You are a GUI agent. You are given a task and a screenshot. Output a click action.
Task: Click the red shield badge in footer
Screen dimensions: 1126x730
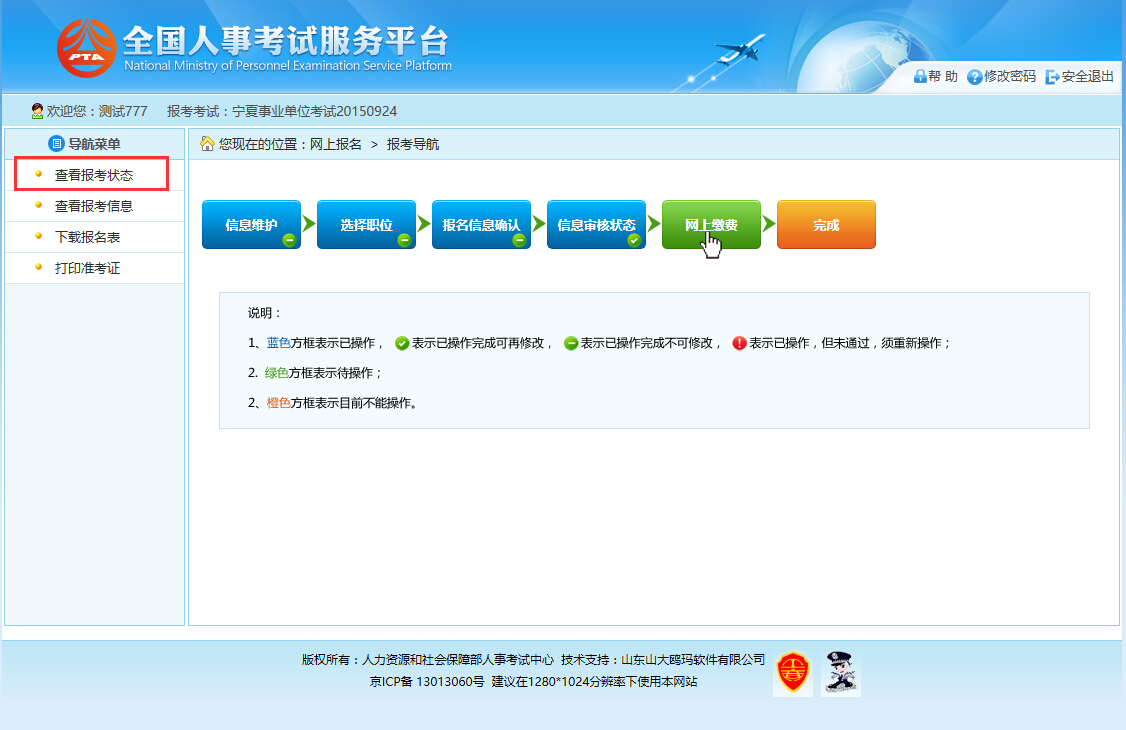(793, 673)
